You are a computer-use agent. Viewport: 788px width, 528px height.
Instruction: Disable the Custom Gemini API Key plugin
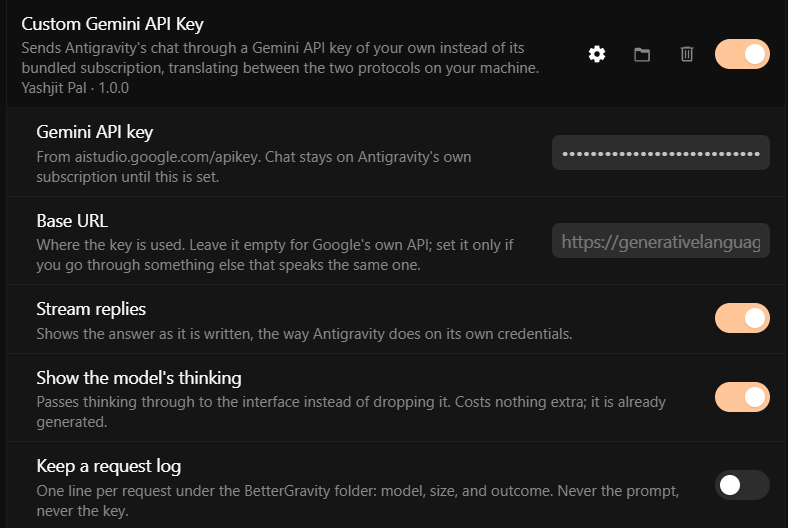point(742,54)
